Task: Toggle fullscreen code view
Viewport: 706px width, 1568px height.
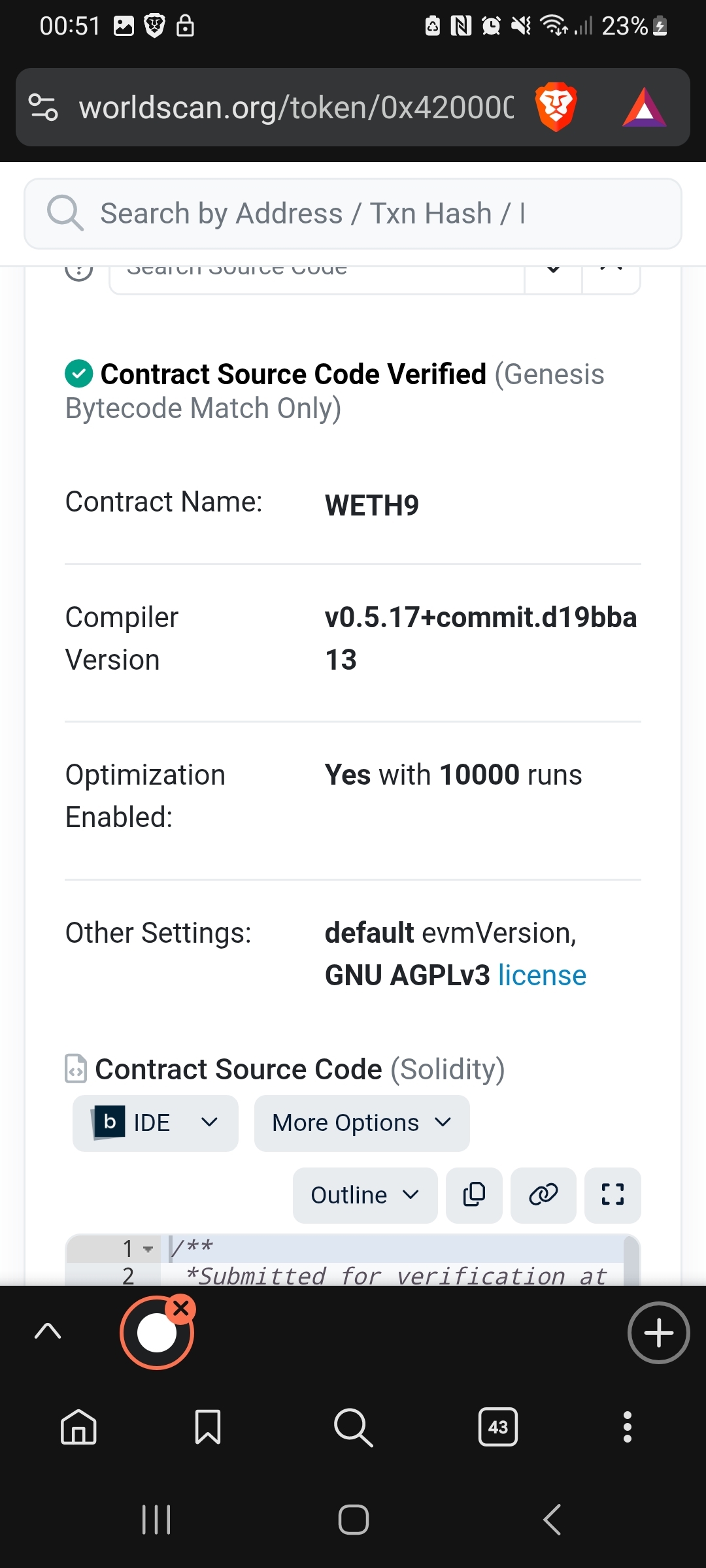Action: (613, 1195)
